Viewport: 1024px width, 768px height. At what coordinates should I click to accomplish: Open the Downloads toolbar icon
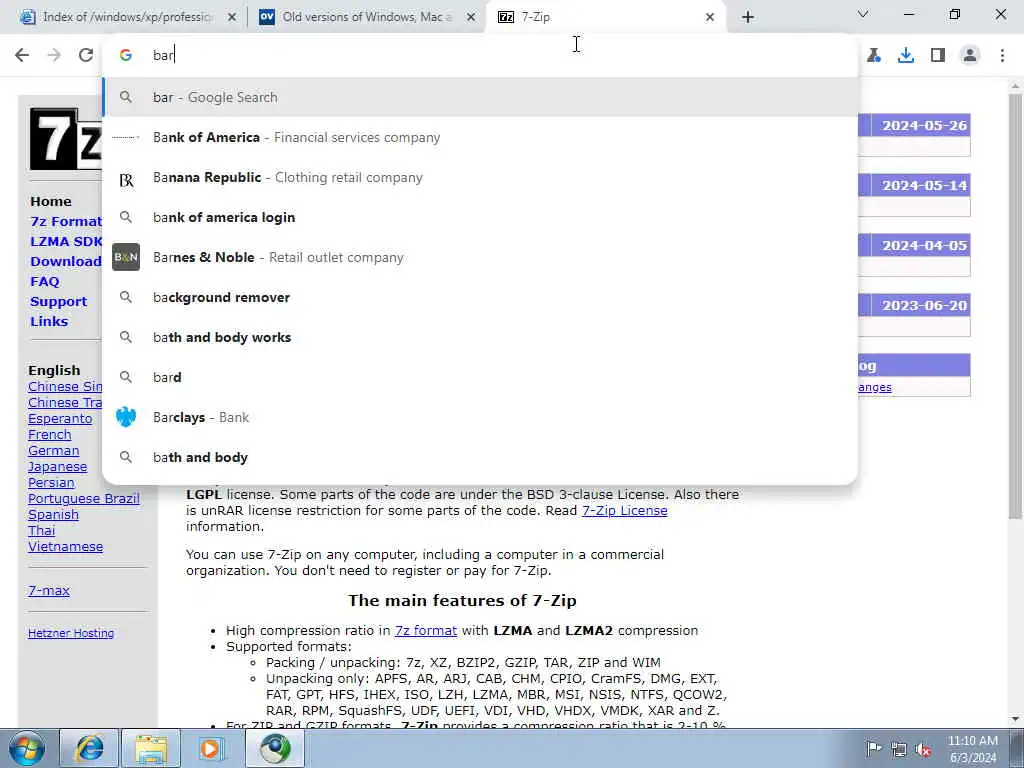pyautogui.click(x=906, y=55)
